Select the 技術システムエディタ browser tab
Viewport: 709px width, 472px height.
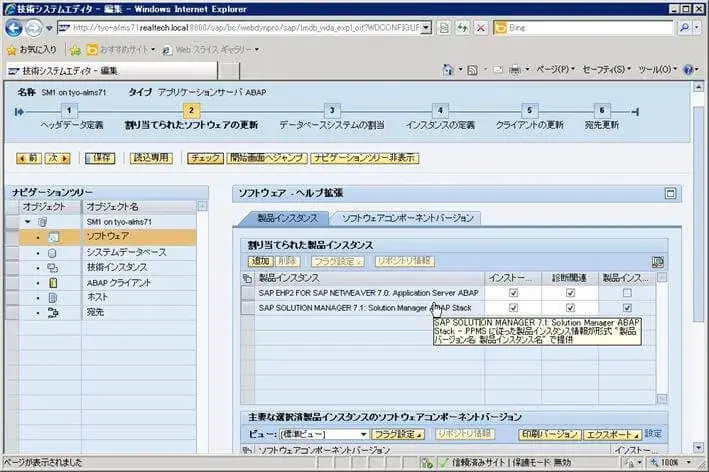(112, 71)
